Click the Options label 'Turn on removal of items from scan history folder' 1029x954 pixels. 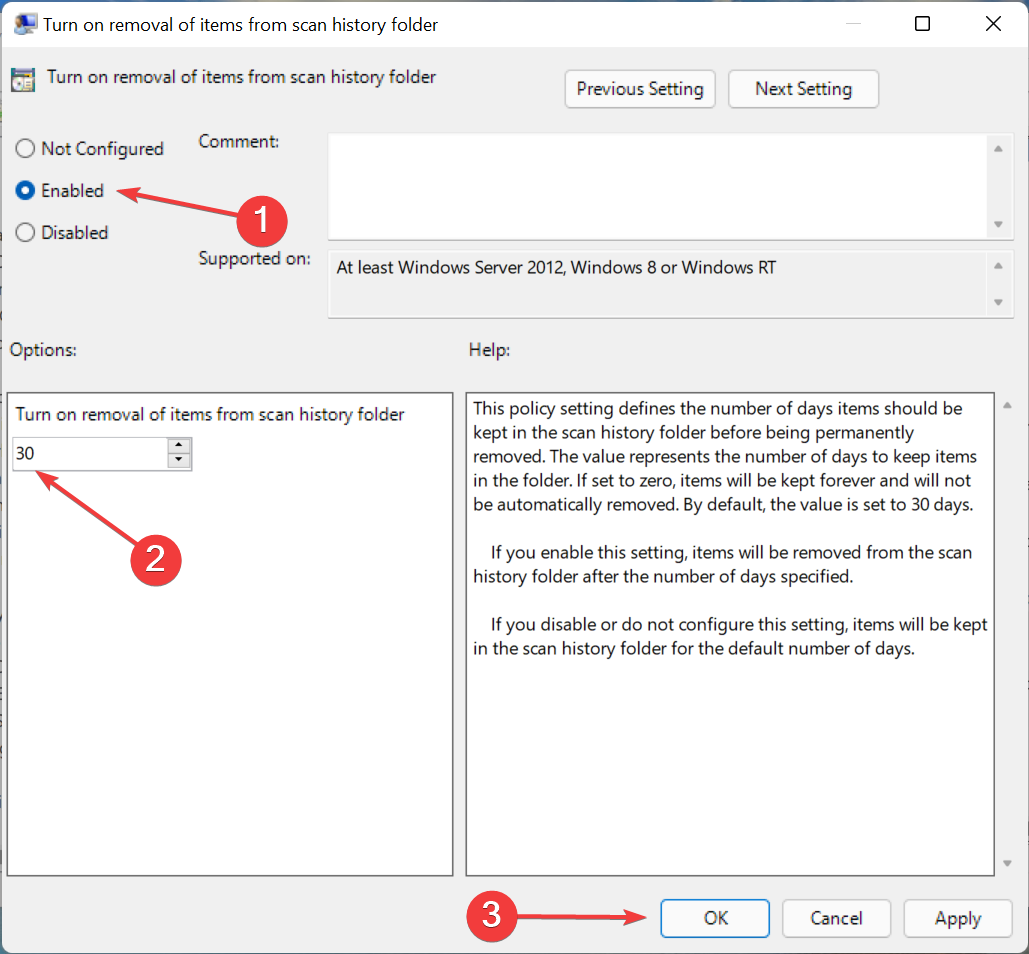(x=210, y=415)
